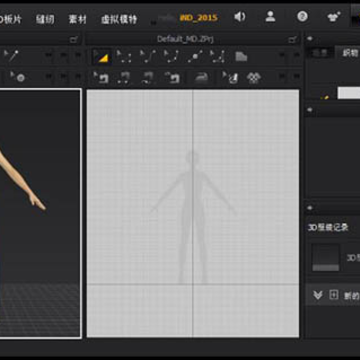Image resolution: width=360 pixels, height=360 pixels.
Task: Click the T-shirt icon in top bar
Action: 334,17
